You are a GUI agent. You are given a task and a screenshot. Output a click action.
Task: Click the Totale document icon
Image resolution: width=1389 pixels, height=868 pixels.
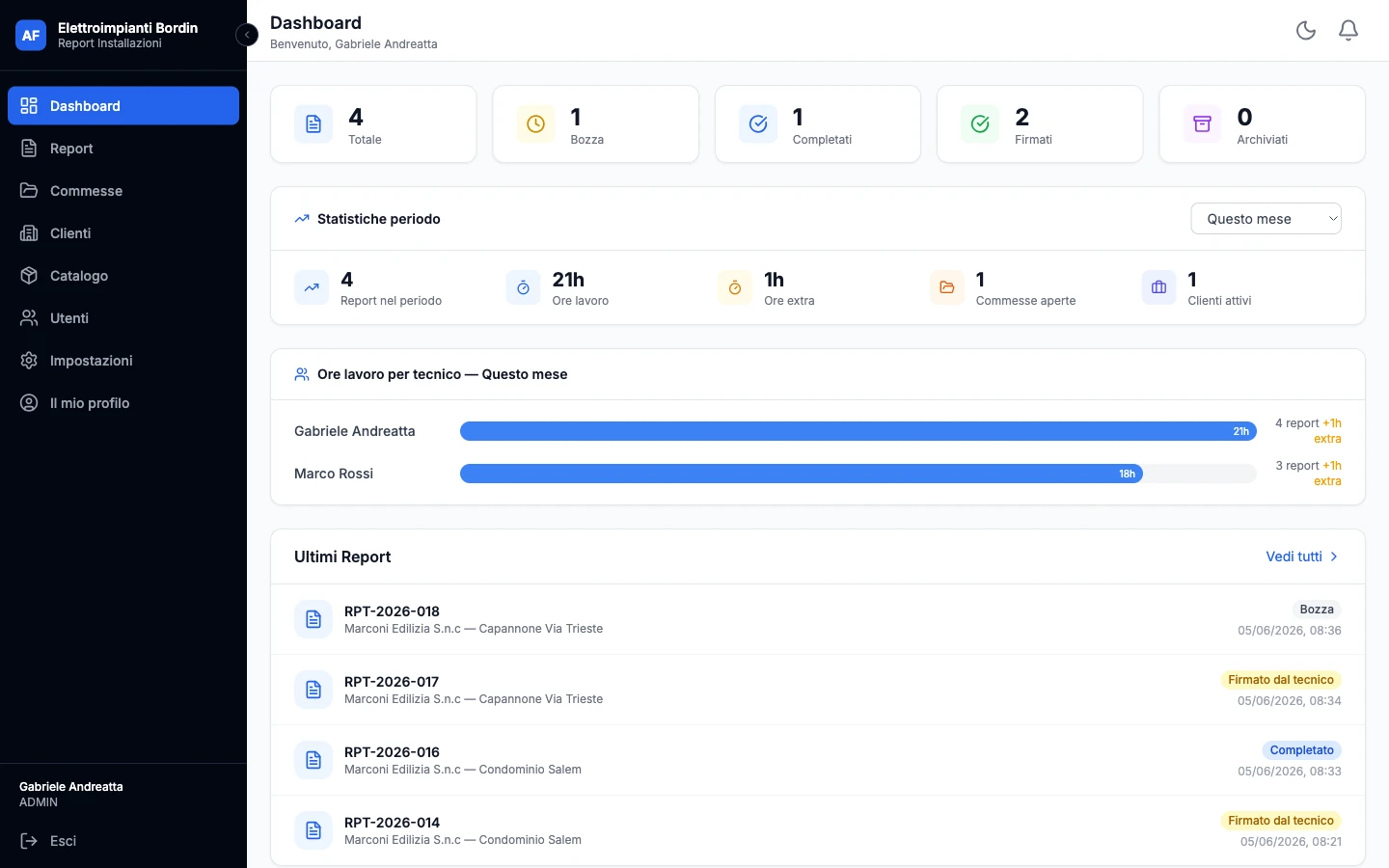313,123
